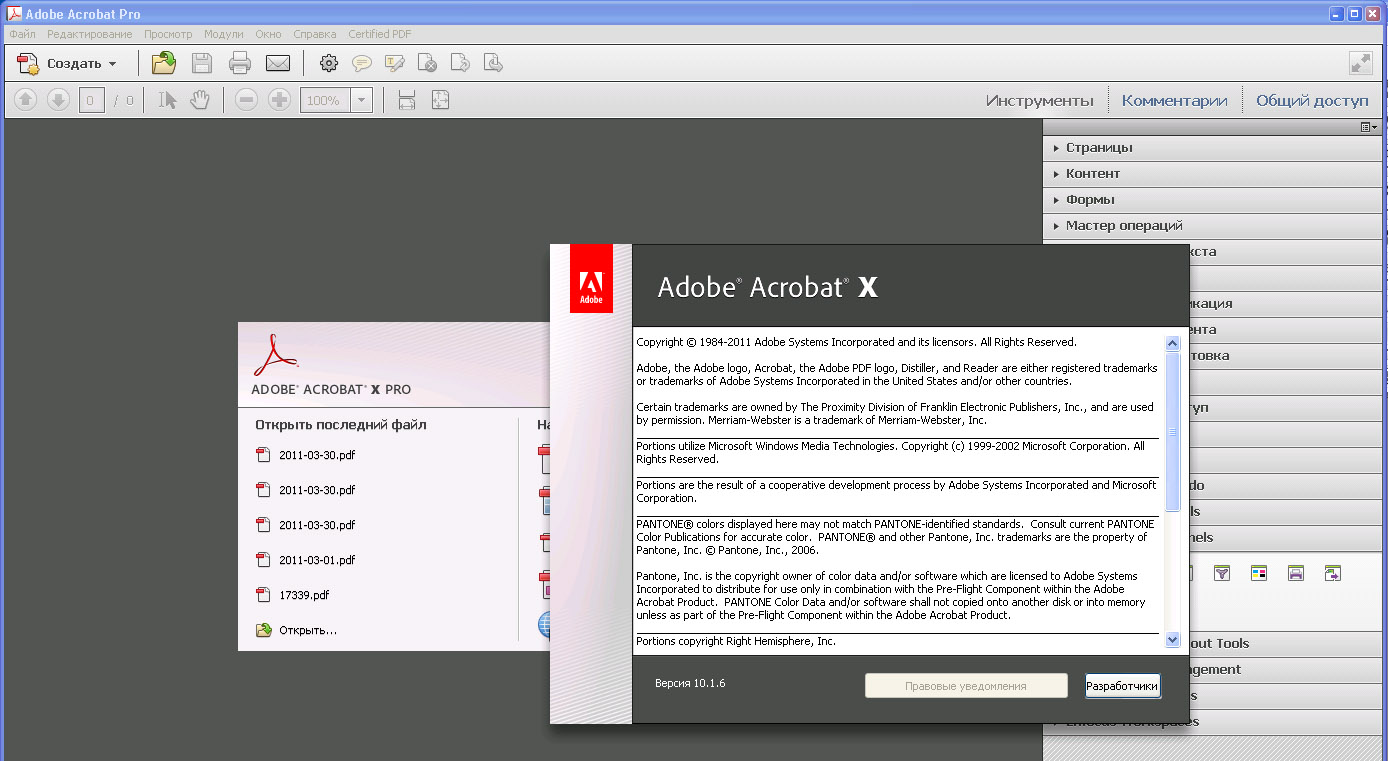Click the insert page from file icon
The height and width of the screenshot is (761, 1388).
tap(493, 63)
